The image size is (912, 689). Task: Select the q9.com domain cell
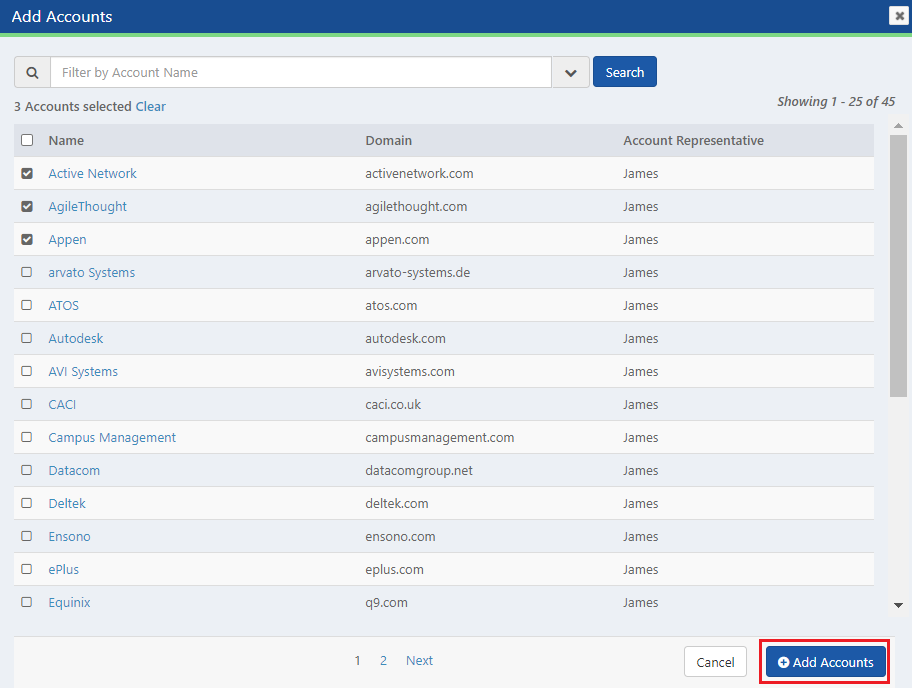(x=386, y=602)
